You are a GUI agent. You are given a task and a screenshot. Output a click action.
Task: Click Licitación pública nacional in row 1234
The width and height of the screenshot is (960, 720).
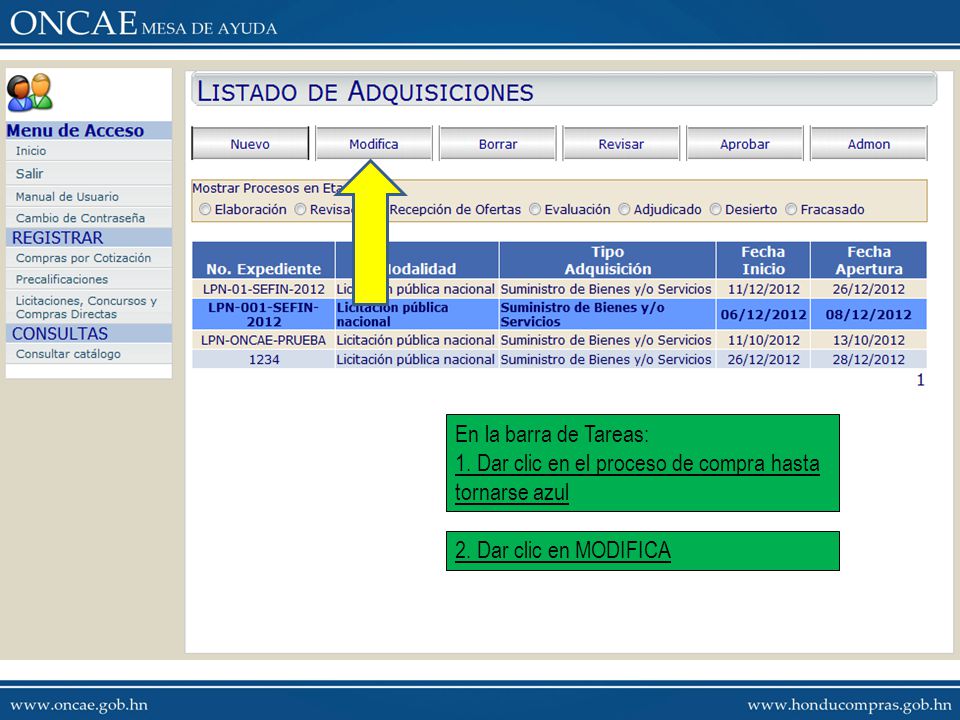click(x=415, y=359)
